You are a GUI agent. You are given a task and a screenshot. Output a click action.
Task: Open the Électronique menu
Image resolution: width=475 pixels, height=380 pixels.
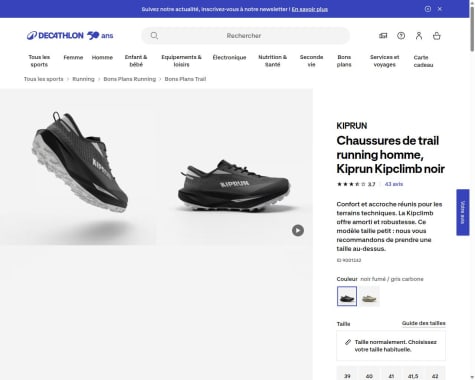point(229,57)
